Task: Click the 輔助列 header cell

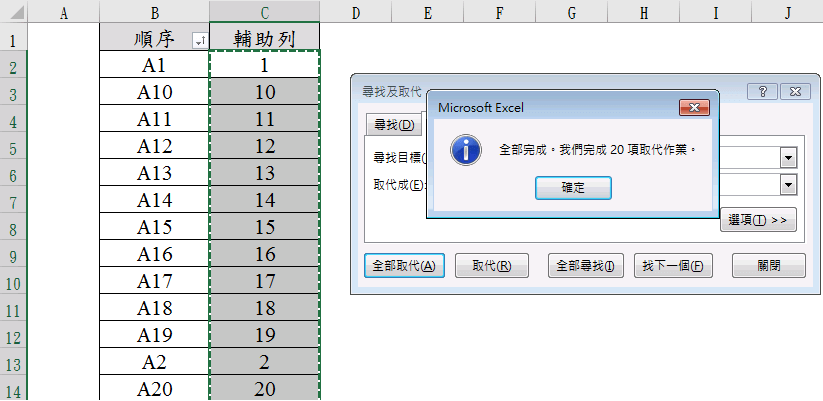Action: pos(264,39)
